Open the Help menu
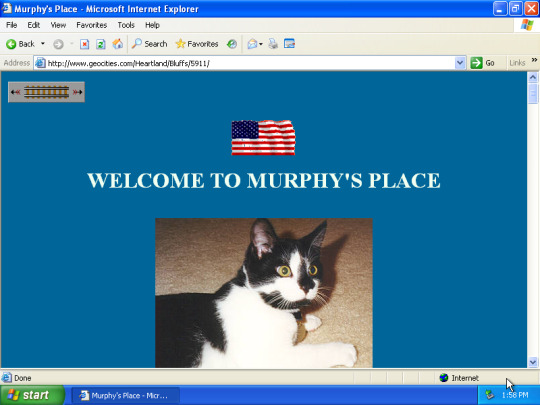The width and height of the screenshot is (540, 405). click(152, 25)
